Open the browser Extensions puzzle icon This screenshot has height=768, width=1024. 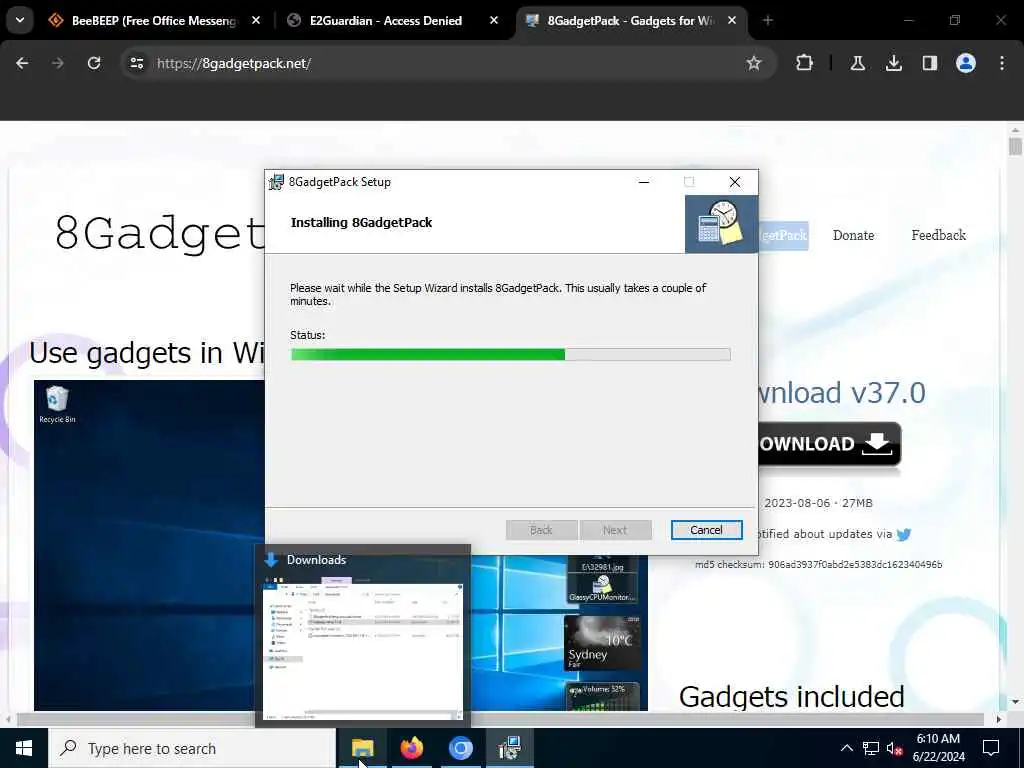coord(805,63)
